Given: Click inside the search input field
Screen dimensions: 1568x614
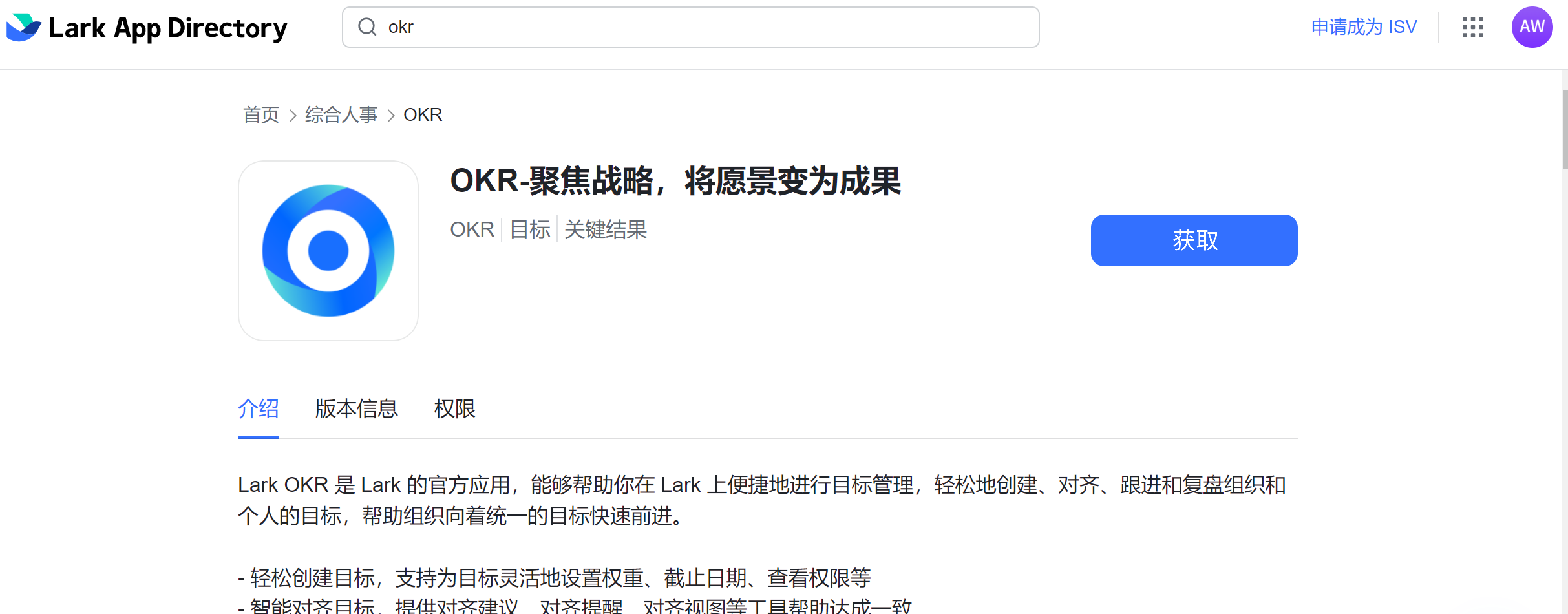Looking at the screenshot, I should click(670, 27).
